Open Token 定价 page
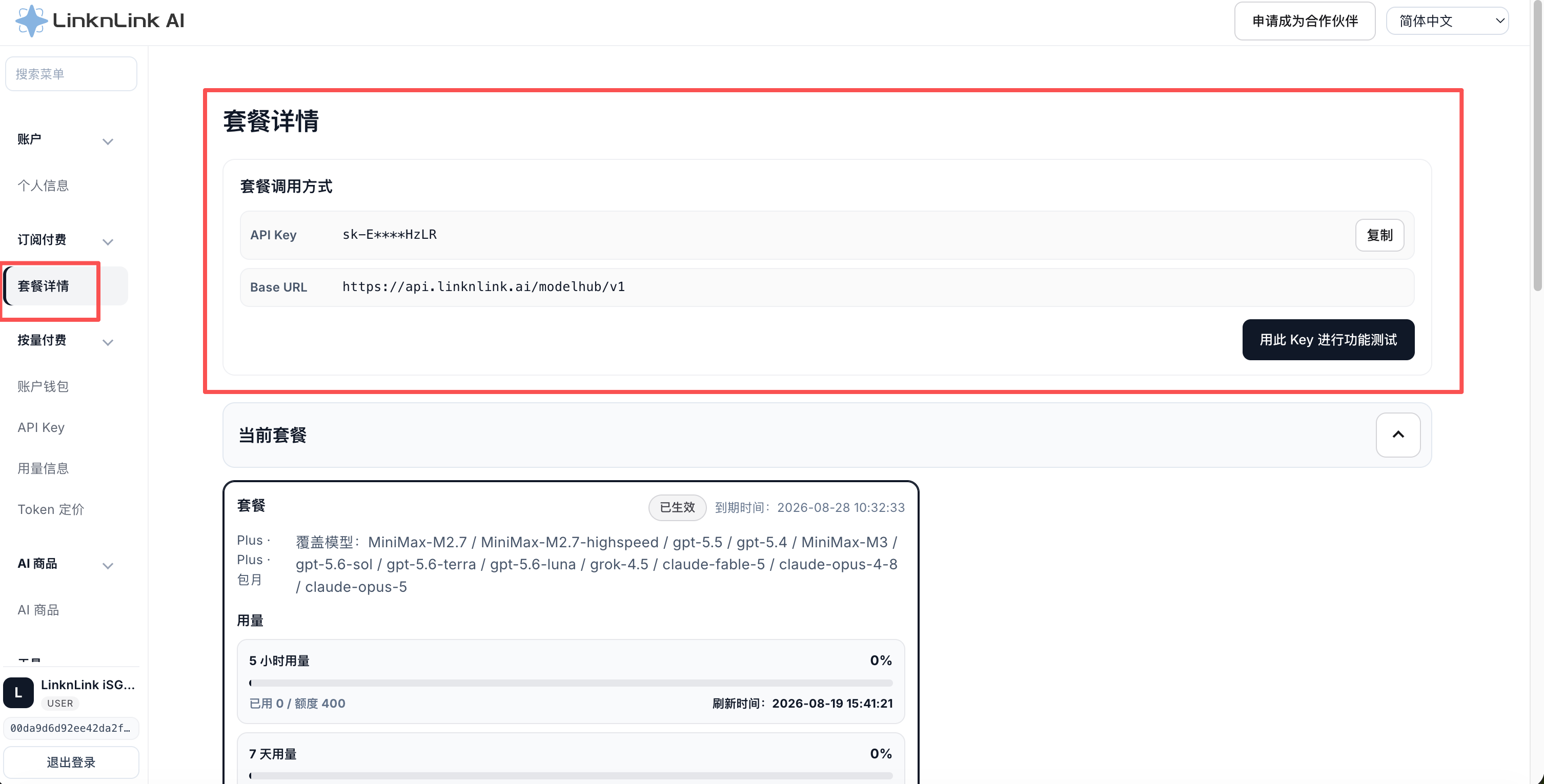 point(51,509)
